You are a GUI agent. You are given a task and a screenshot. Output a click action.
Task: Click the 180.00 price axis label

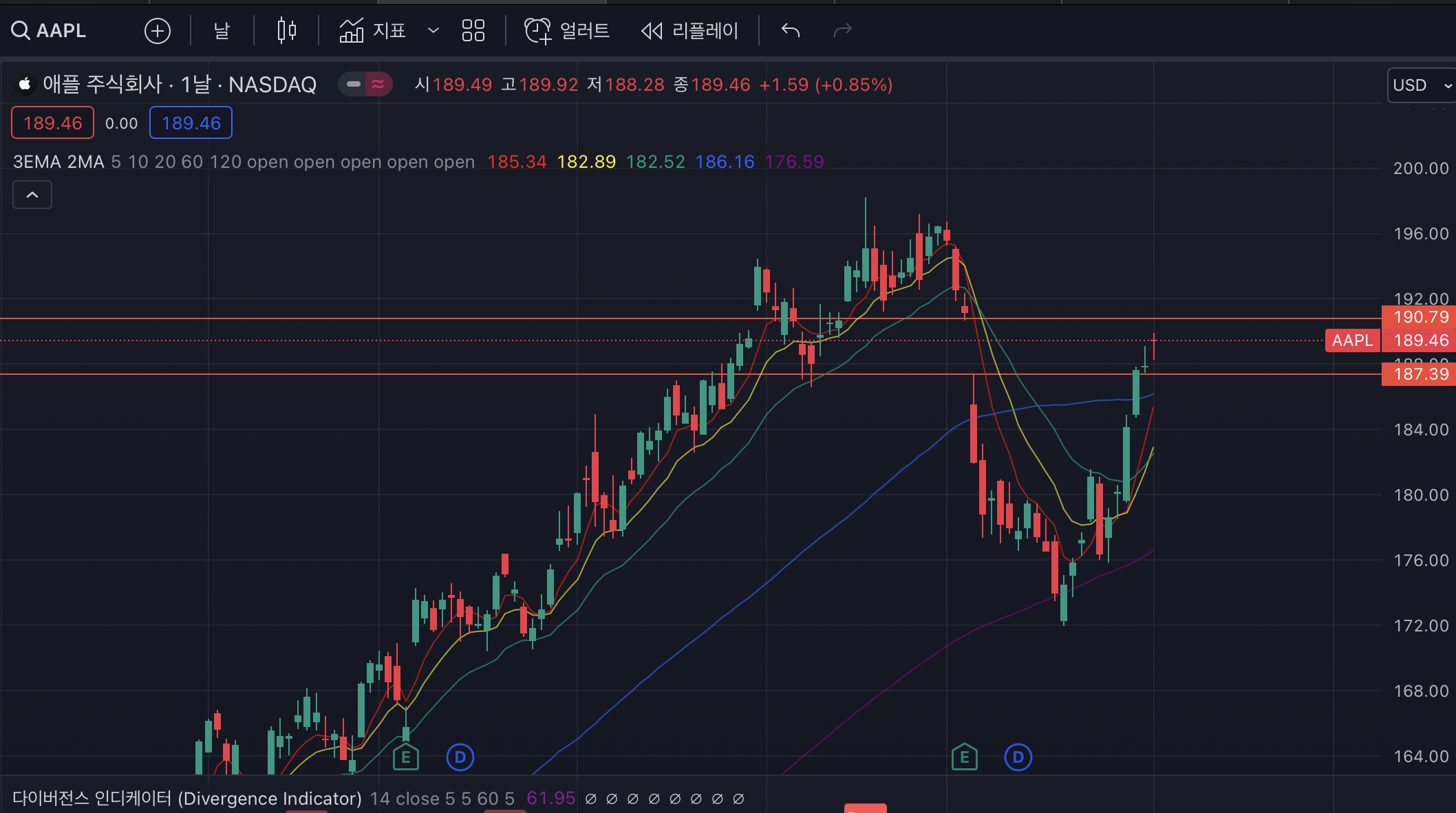point(1421,495)
